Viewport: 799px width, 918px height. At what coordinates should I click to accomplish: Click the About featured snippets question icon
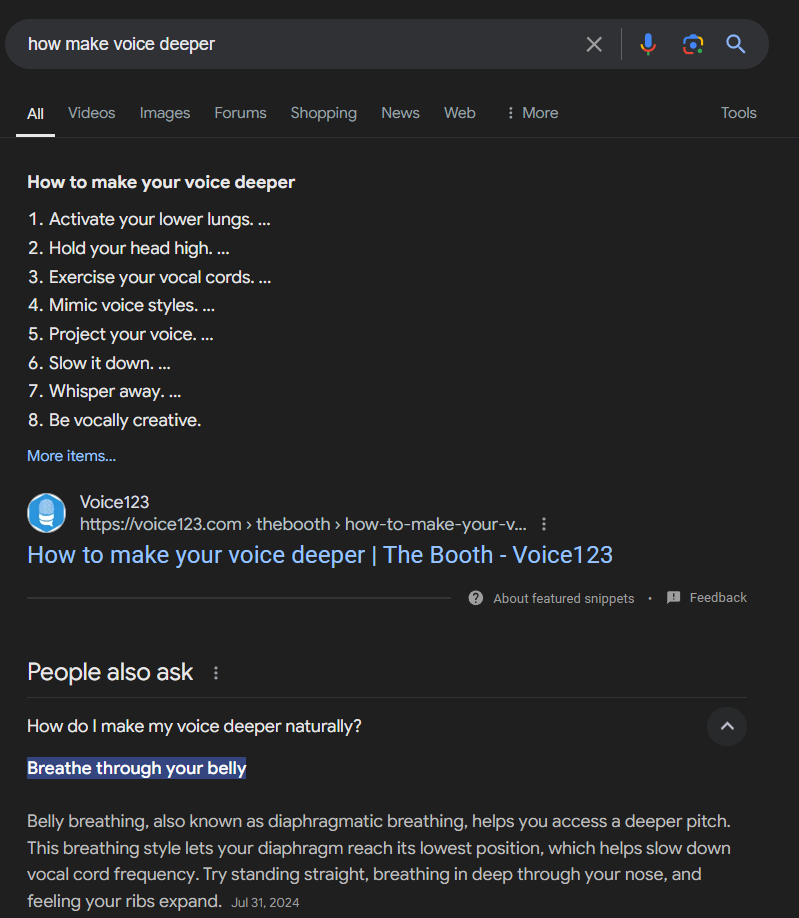[x=476, y=598]
